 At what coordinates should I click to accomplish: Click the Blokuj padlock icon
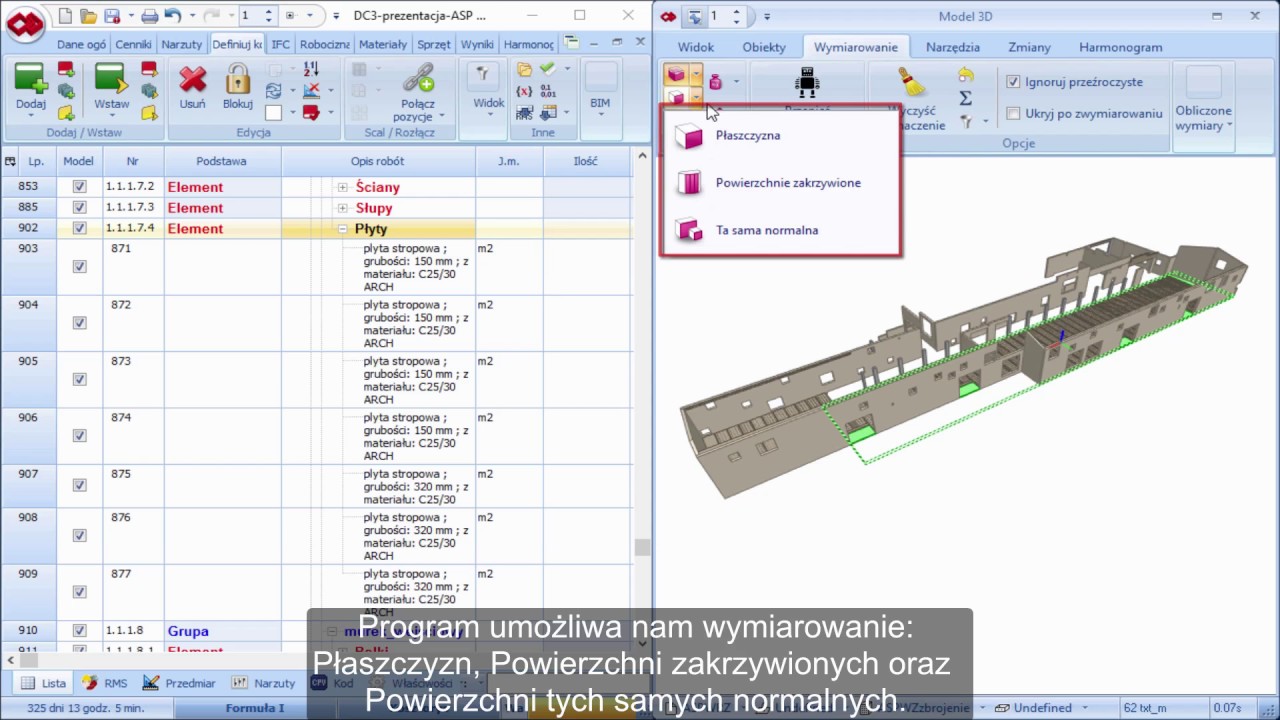(237, 79)
